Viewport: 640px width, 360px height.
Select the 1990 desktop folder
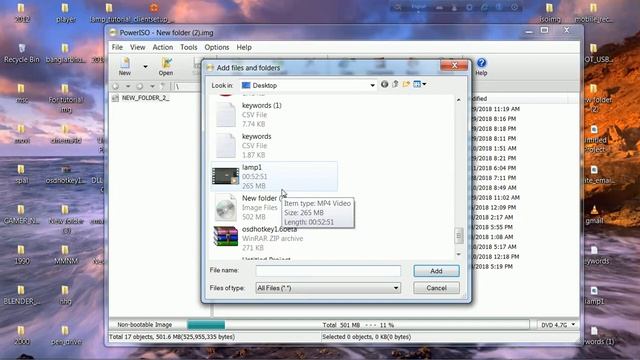point(21,255)
